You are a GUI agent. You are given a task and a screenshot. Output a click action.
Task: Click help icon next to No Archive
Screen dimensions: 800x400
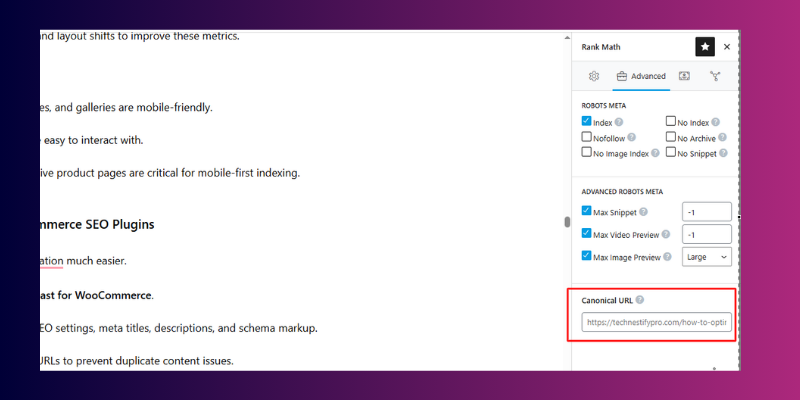point(722,137)
